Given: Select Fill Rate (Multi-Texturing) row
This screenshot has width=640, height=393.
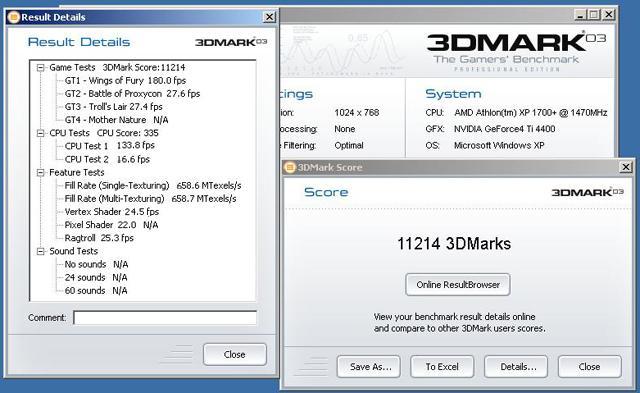Looking at the screenshot, I should pos(150,199).
